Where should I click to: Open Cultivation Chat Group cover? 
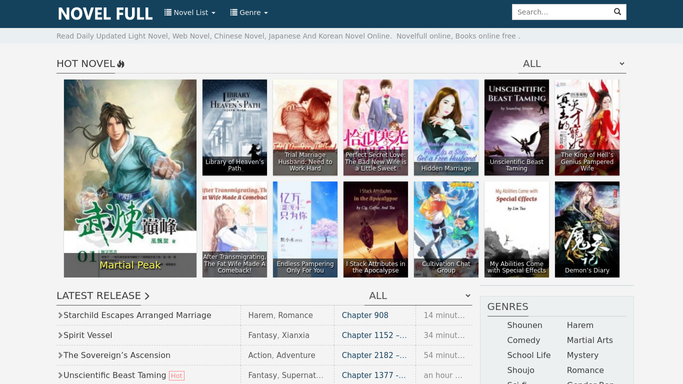point(446,229)
